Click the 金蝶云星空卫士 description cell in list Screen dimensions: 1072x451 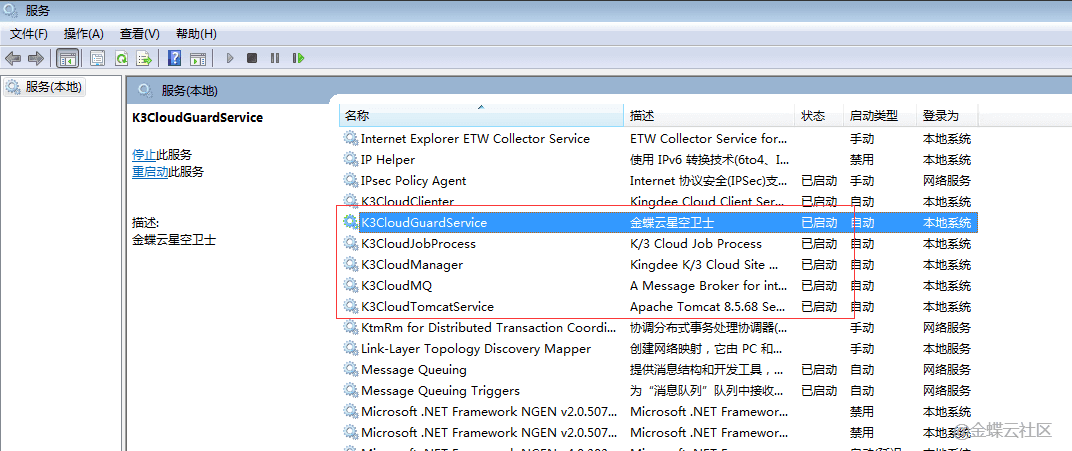tap(672, 223)
